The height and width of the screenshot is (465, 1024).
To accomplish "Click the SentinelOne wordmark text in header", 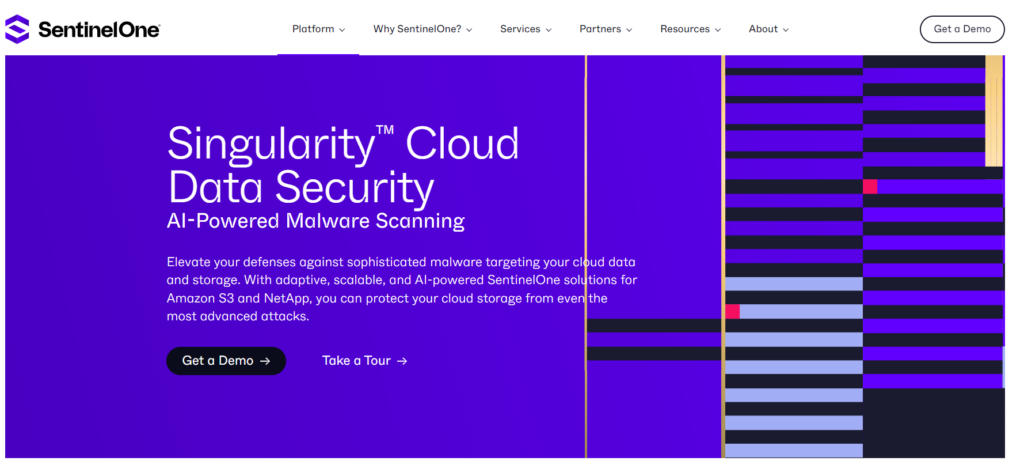I will point(98,30).
